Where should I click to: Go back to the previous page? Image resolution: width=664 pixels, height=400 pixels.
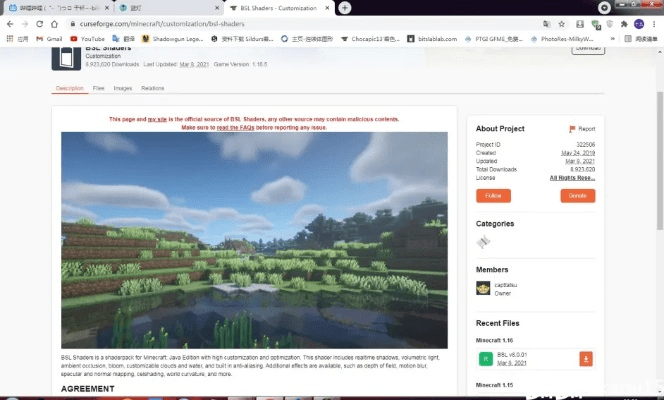[x=9, y=23]
